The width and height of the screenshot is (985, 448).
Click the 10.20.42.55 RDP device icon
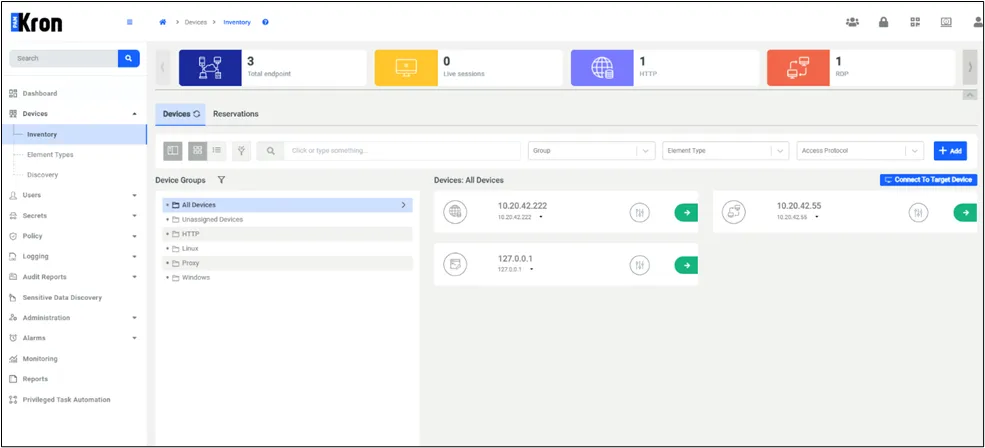click(734, 212)
